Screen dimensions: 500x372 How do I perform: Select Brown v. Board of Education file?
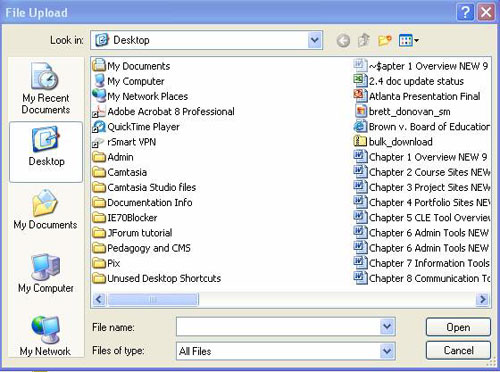(x=422, y=127)
